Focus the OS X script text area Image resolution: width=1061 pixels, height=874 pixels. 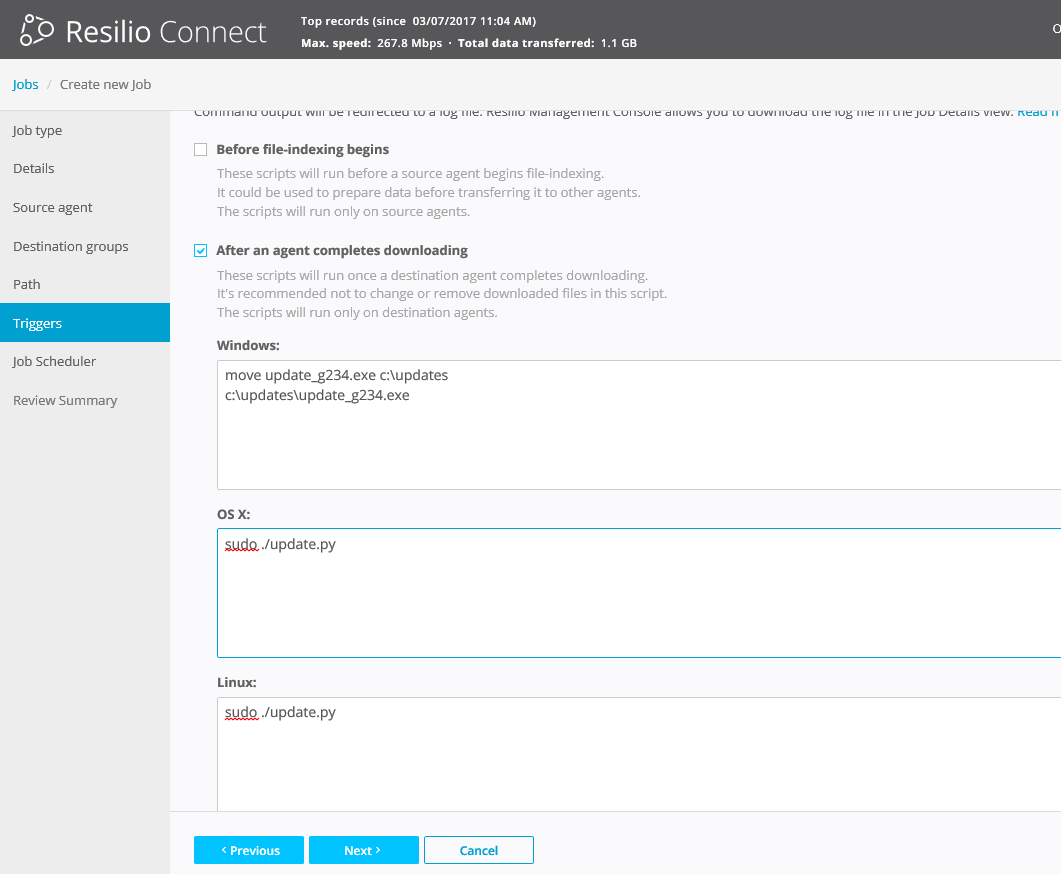coord(638,600)
